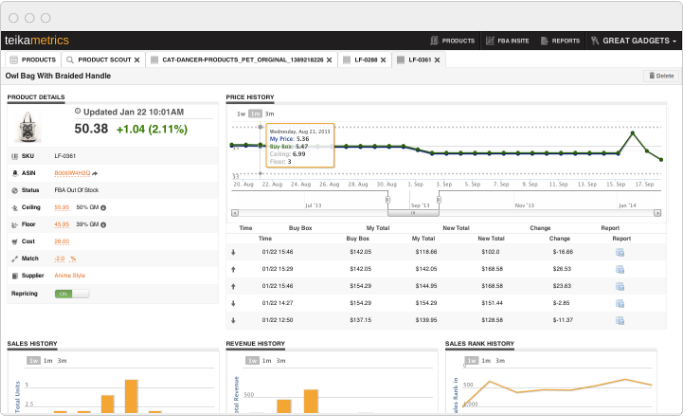
Task: Click the owl bag product thumbnail
Action: point(32,128)
